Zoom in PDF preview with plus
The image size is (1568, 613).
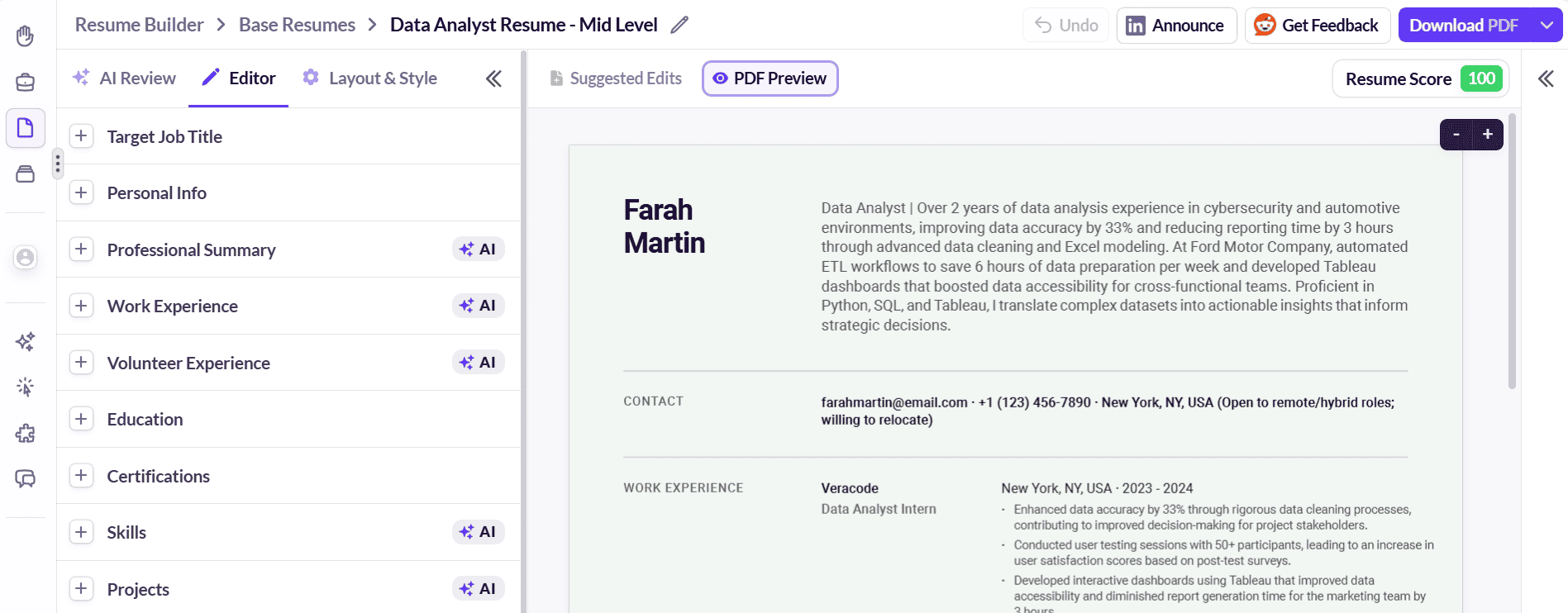click(x=1487, y=135)
